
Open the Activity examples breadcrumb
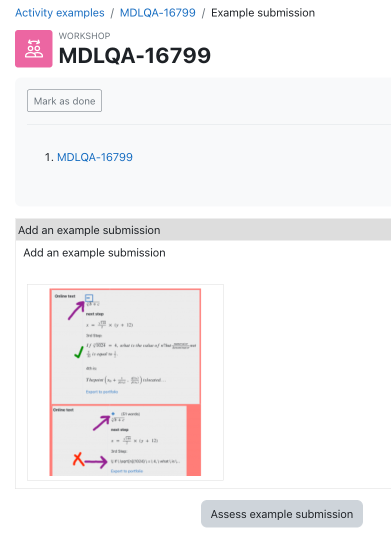[60, 13]
